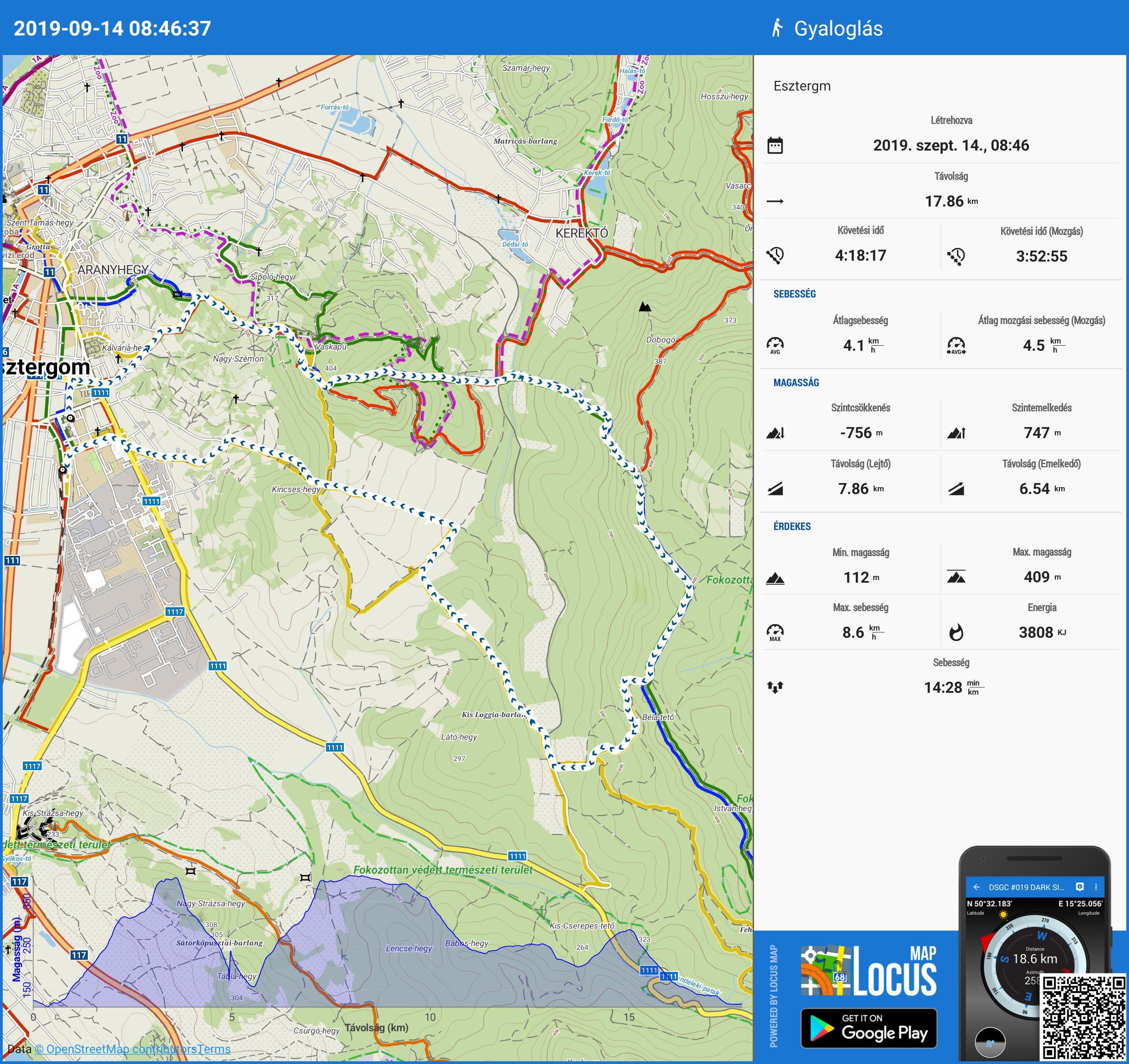Click the walking activity icon beside Gyaloglás
This screenshot has width=1129, height=1064.
point(777,28)
